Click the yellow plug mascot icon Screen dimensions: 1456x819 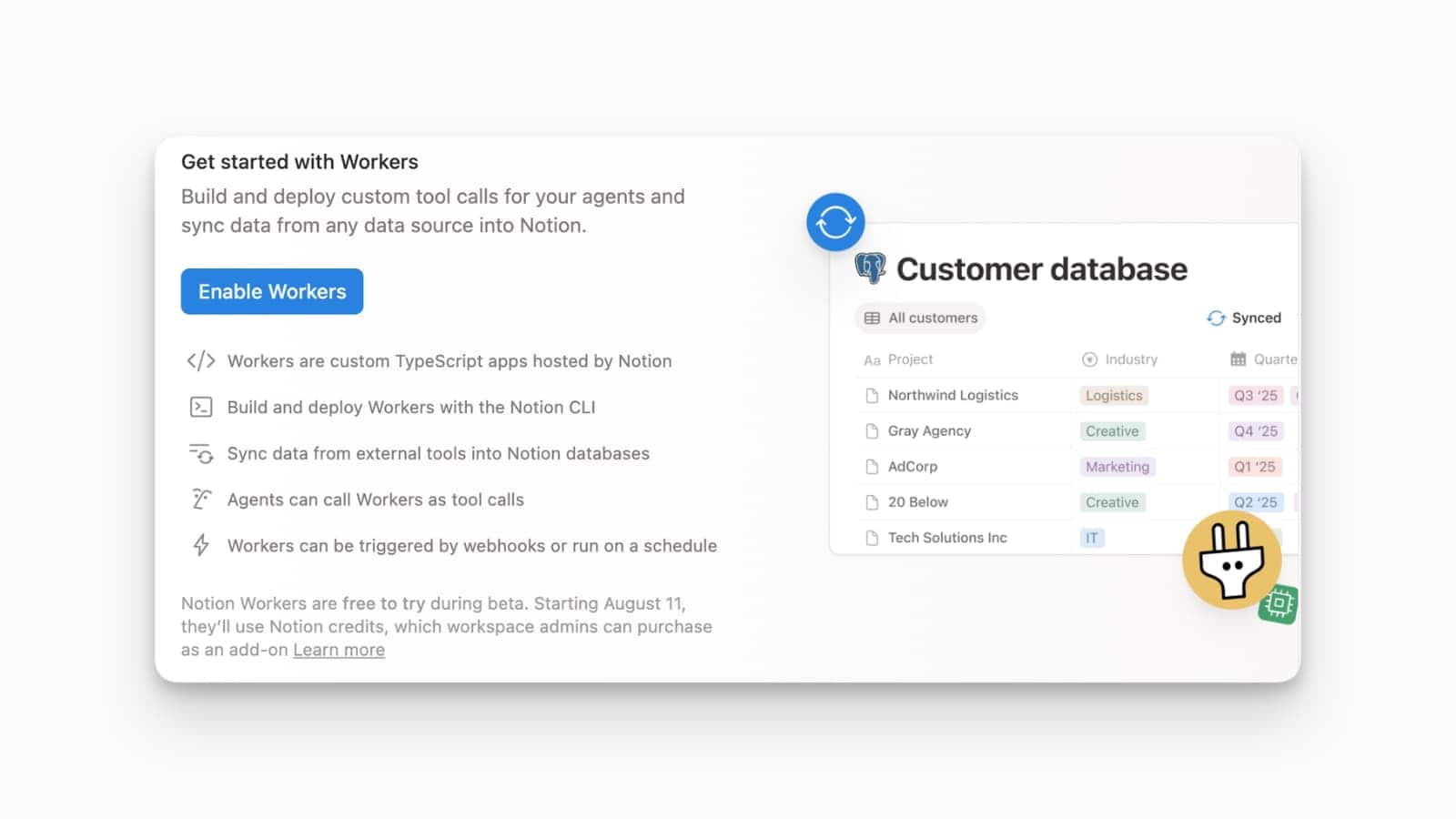point(1231,560)
